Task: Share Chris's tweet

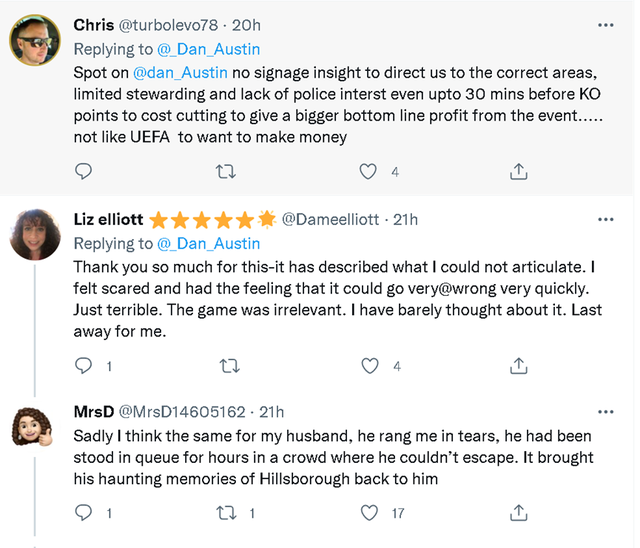Action: pyautogui.click(x=518, y=172)
